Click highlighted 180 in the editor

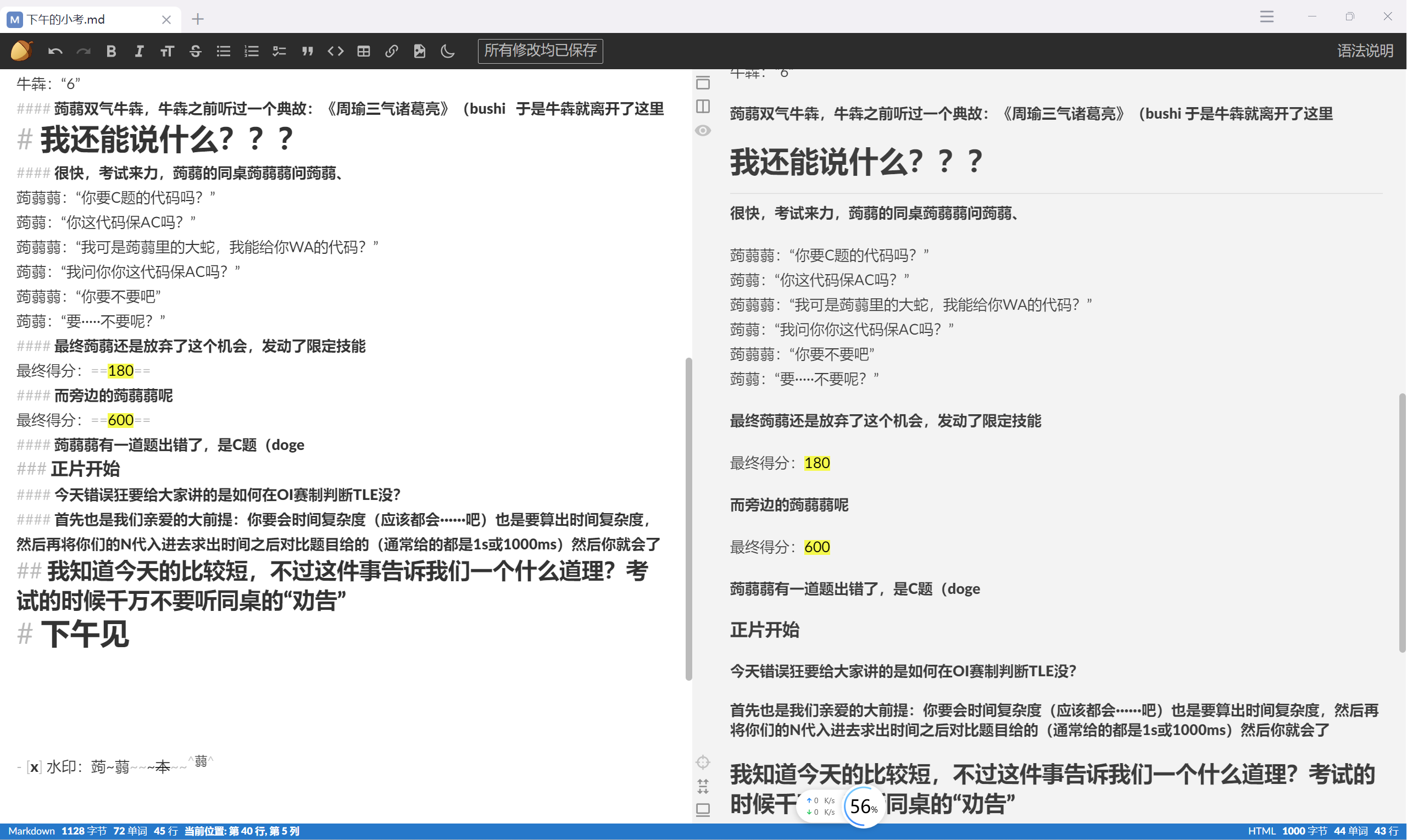(120, 371)
